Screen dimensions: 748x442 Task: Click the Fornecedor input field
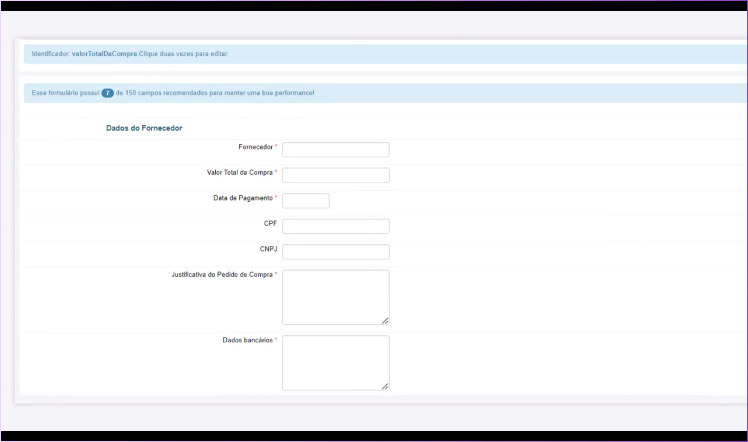click(335, 150)
